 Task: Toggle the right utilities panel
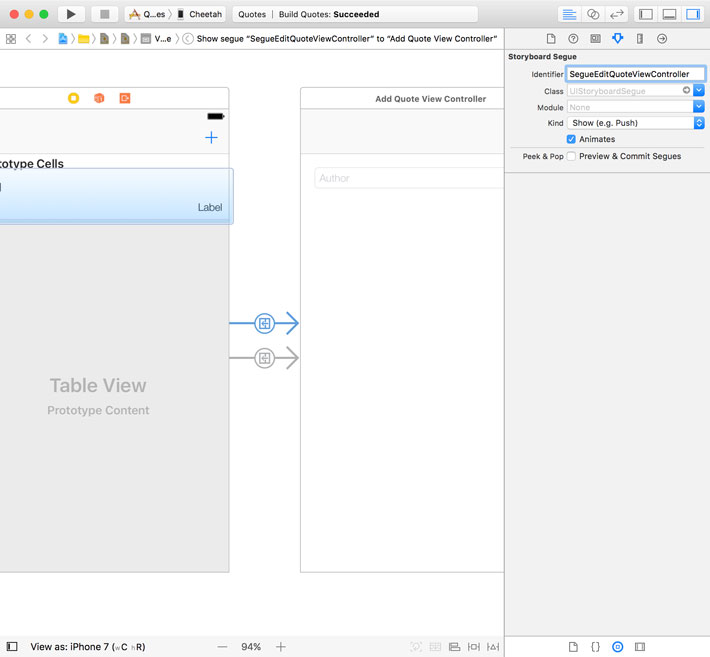click(x=693, y=14)
